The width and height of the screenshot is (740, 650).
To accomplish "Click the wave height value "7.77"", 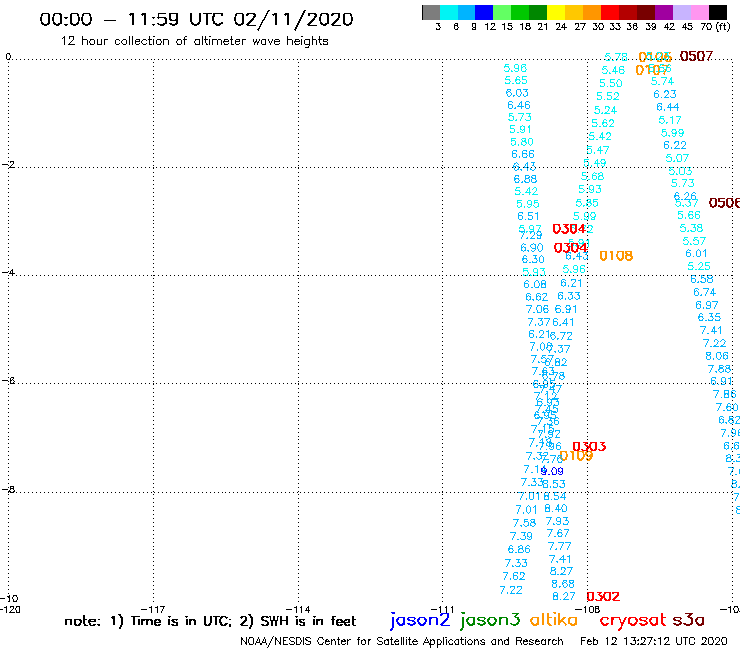I will pos(560,546).
